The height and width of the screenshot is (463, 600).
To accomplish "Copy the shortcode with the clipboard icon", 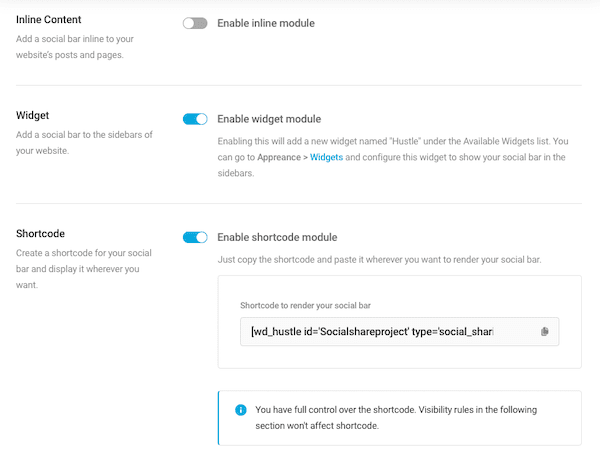I will click(x=545, y=331).
